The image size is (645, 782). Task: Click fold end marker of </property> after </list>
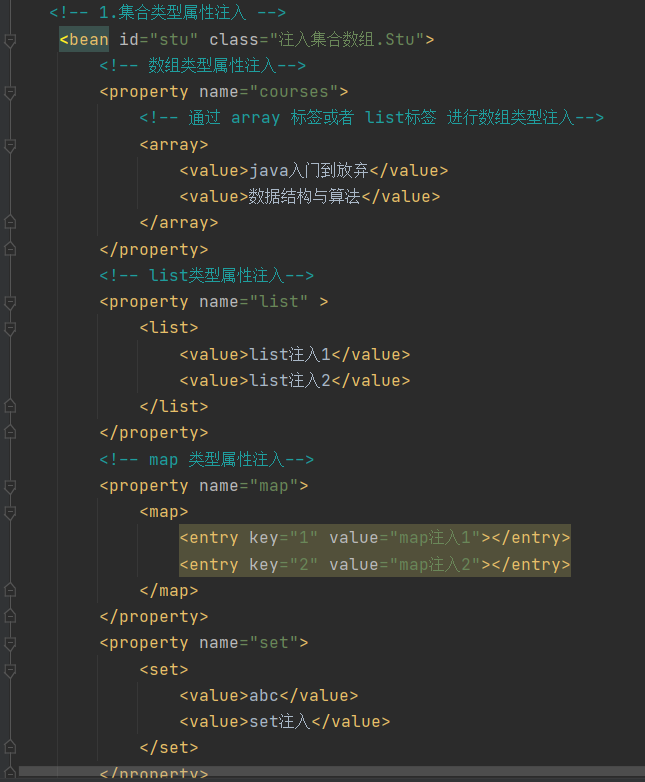10,432
